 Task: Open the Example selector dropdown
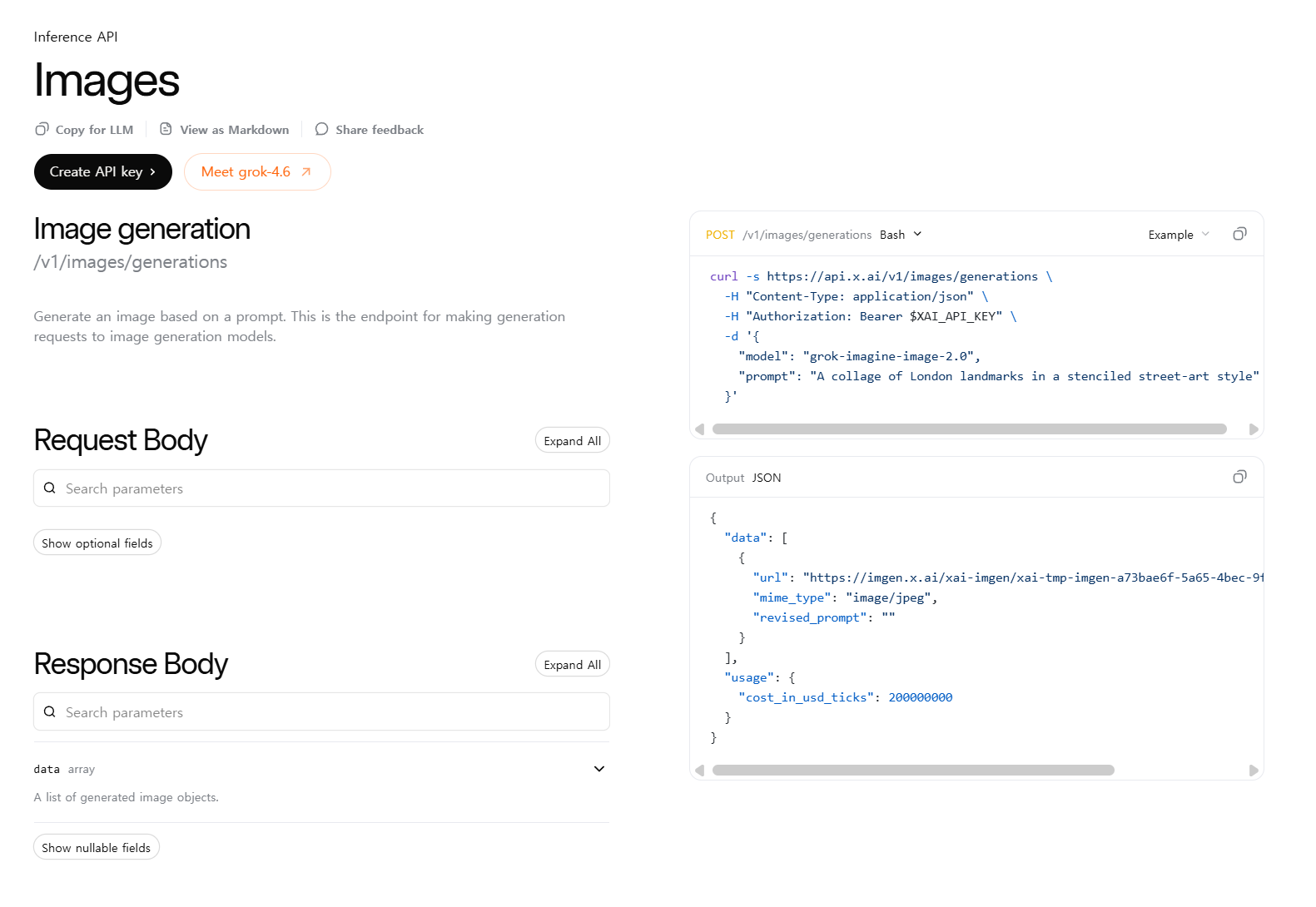(x=1179, y=235)
